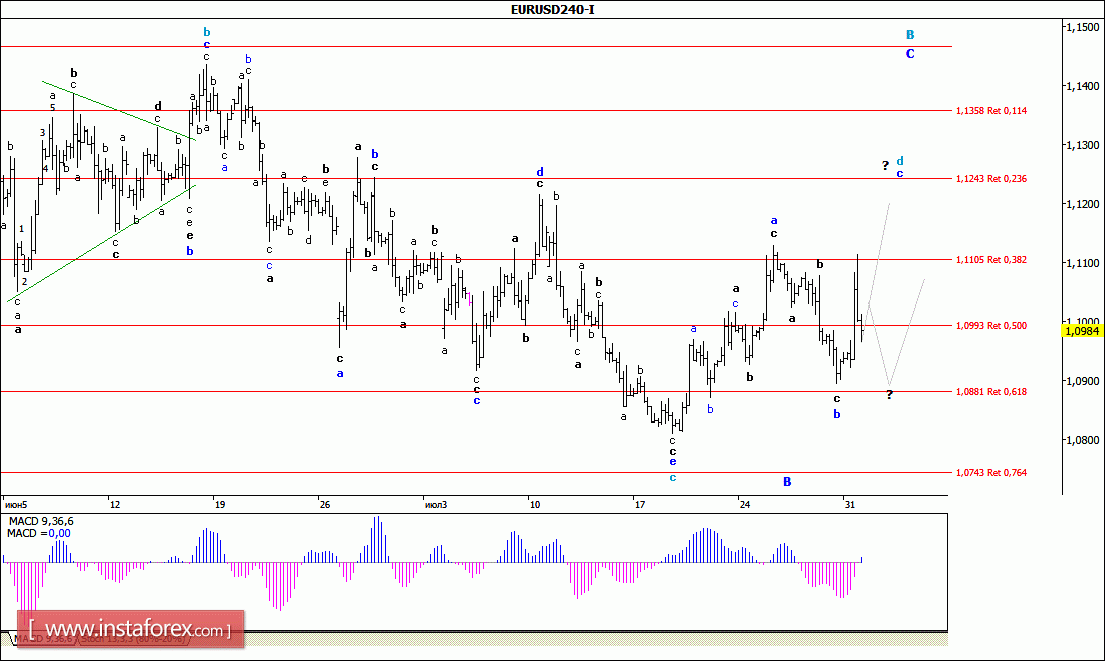This screenshot has height=661, width=1105.
Task: Click the EURUSD240-I chart title
Action: click(x=551, y=10)
